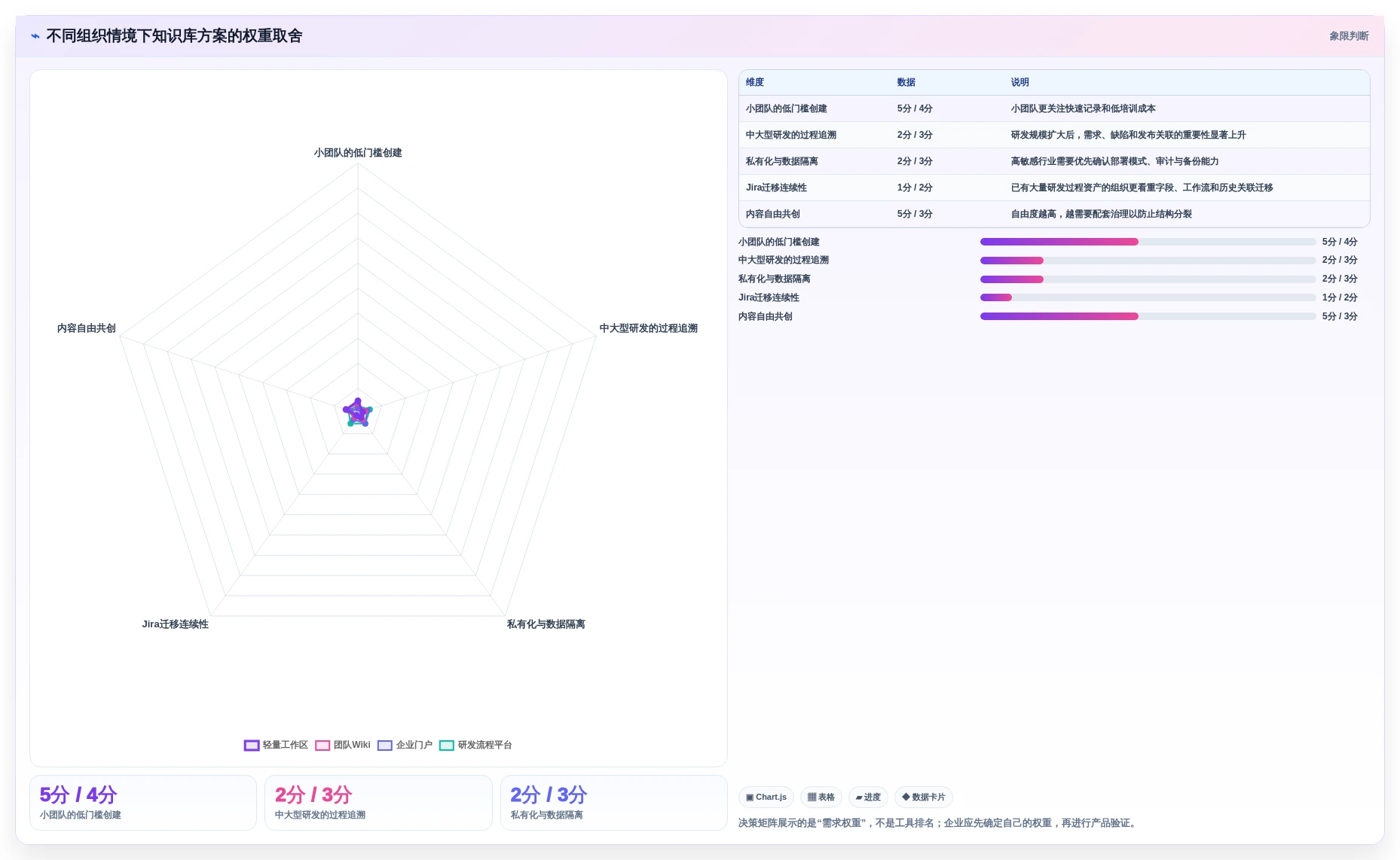Screen dimensions: 1400x860
Task: Click the radar data polygon at center
Action: click(x=358, y=413)
